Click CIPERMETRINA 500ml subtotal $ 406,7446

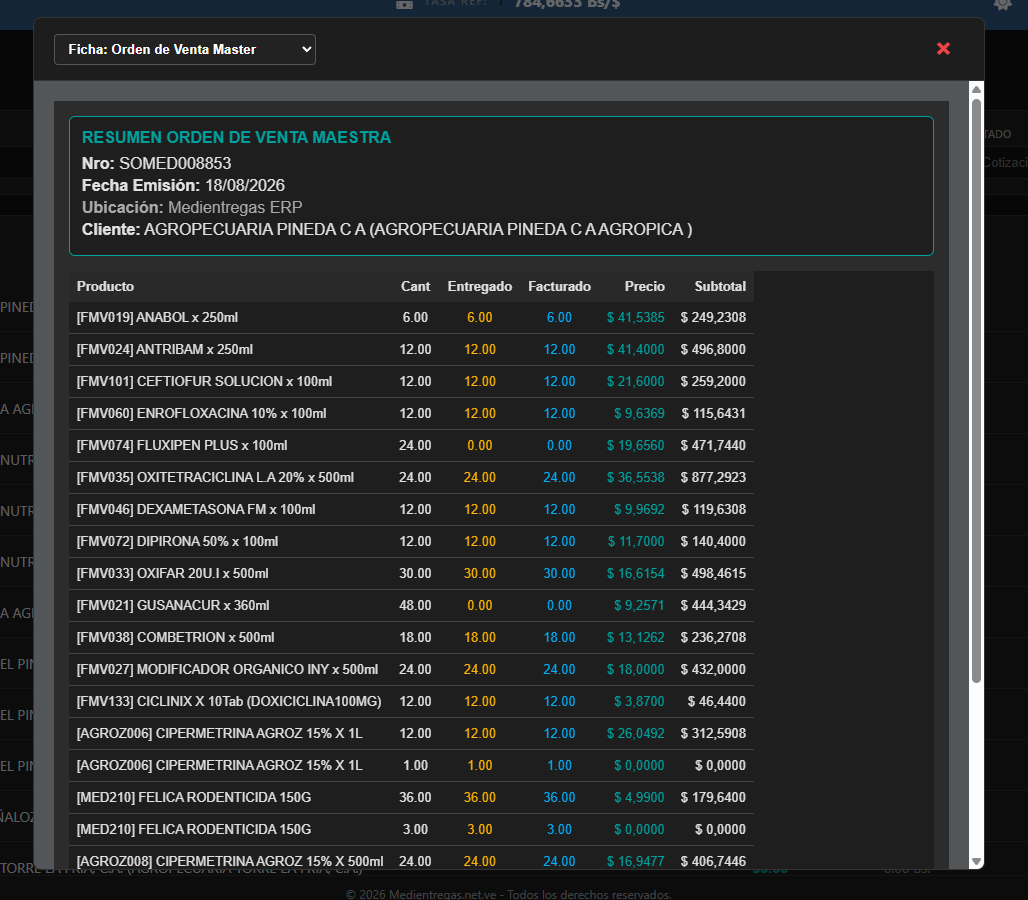713,861
